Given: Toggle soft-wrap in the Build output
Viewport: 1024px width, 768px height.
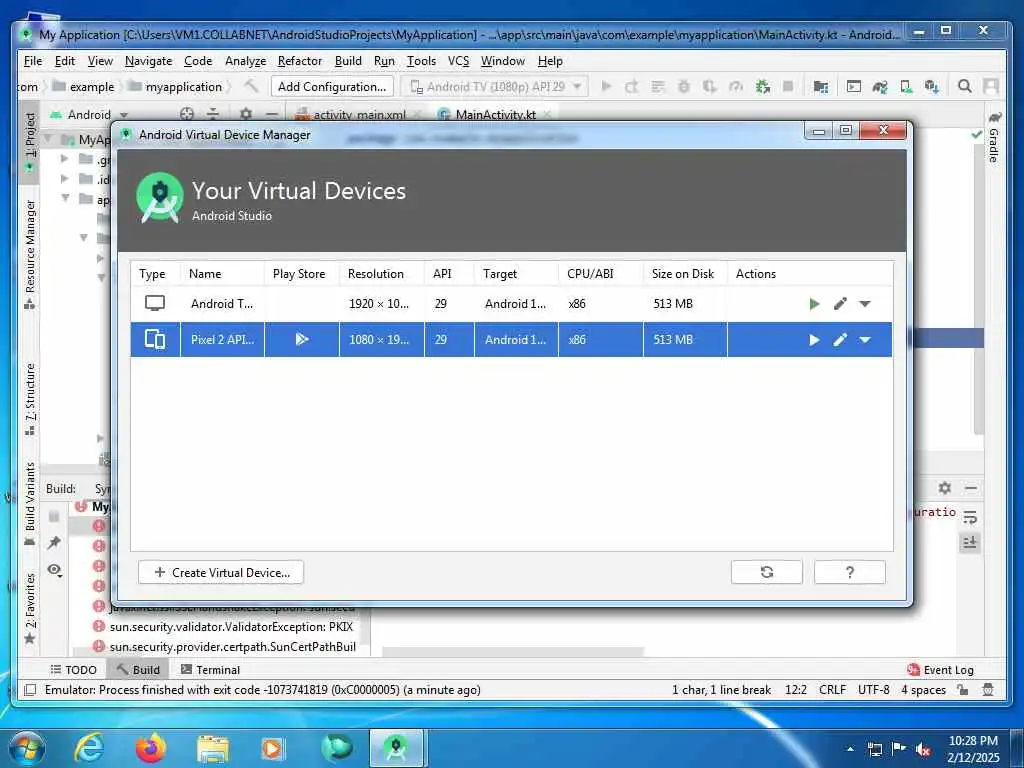Looking at the screenshot, I should pos(970,517).
